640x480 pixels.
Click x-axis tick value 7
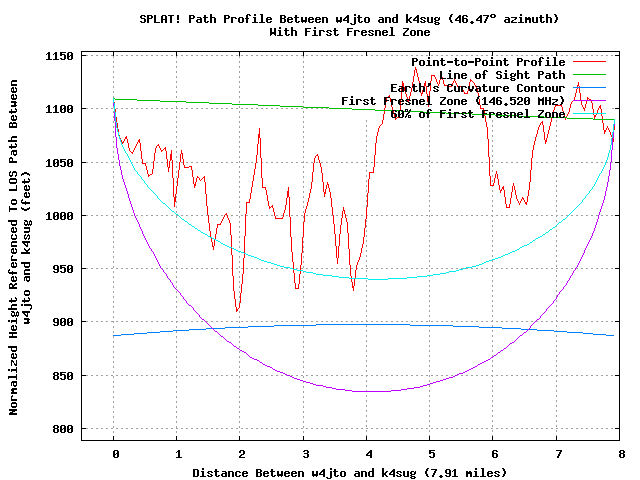(559, 454)
